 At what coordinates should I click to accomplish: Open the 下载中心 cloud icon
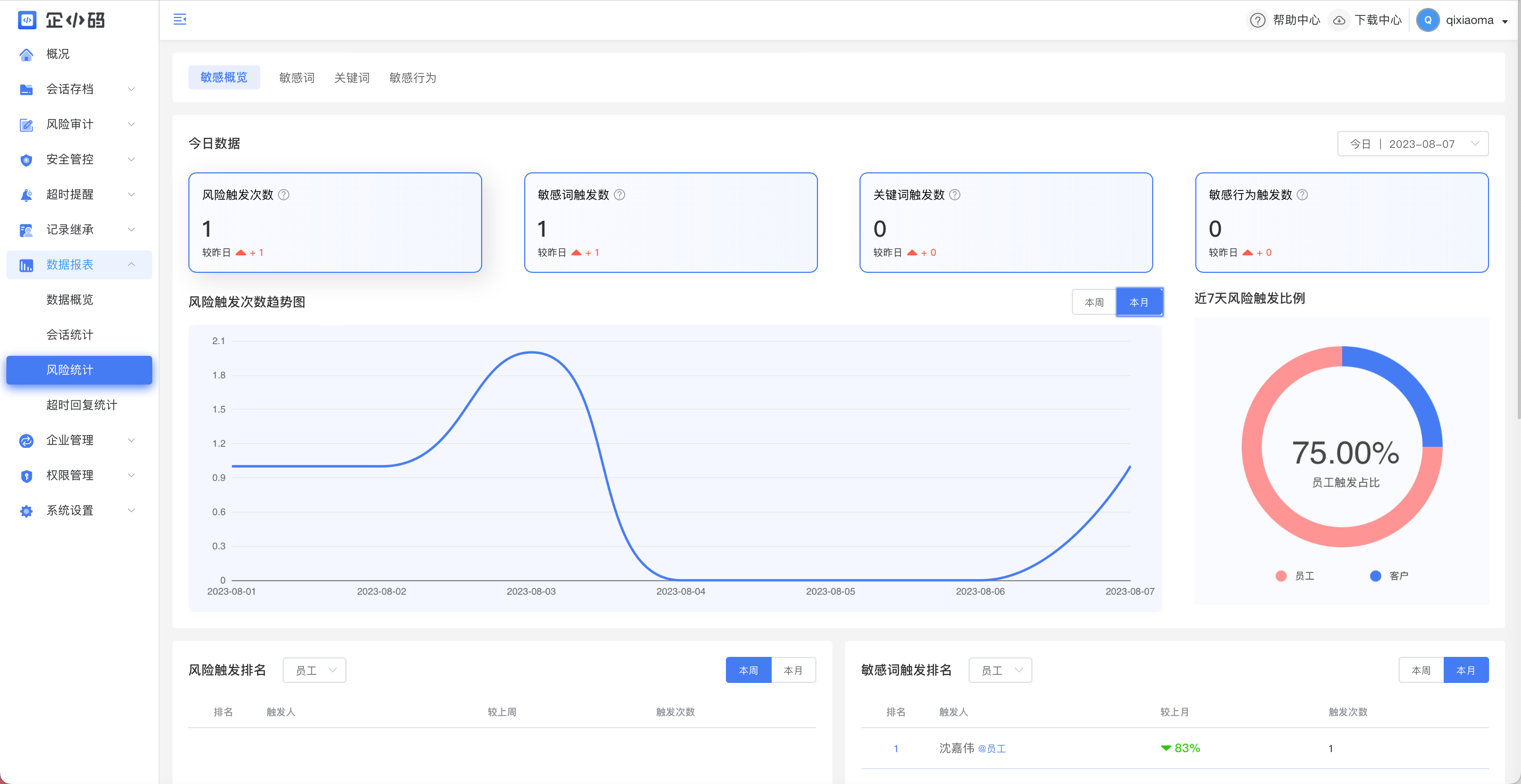pyautogui.click(x=1339, y=21)
